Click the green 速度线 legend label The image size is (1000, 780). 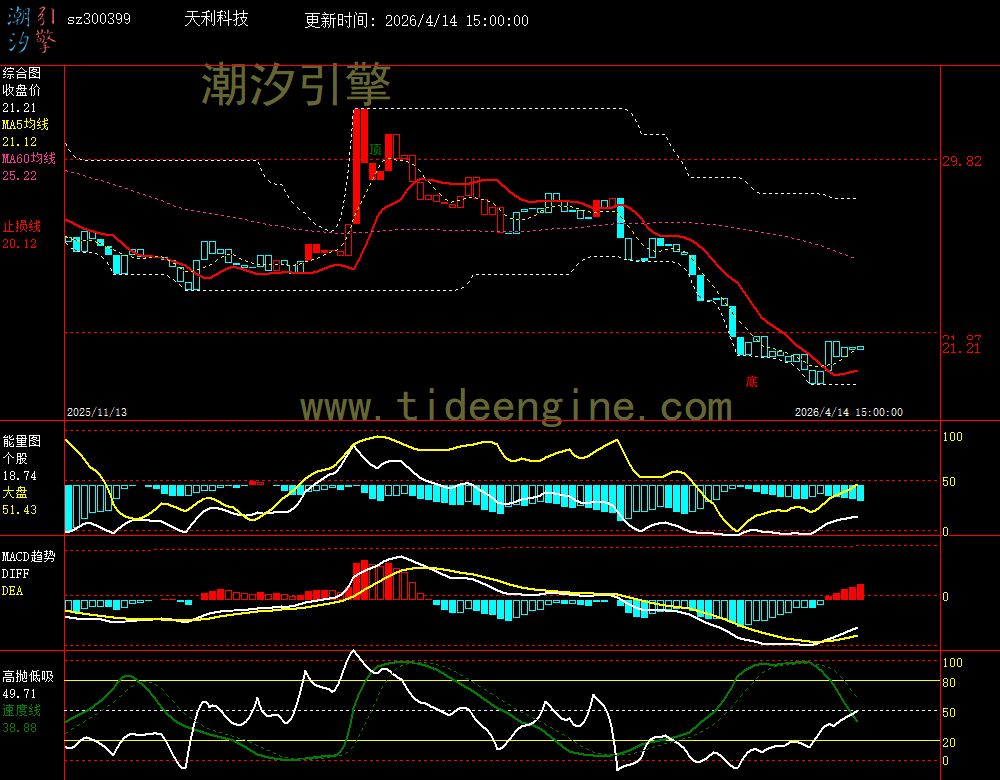[x=21, y=710]
